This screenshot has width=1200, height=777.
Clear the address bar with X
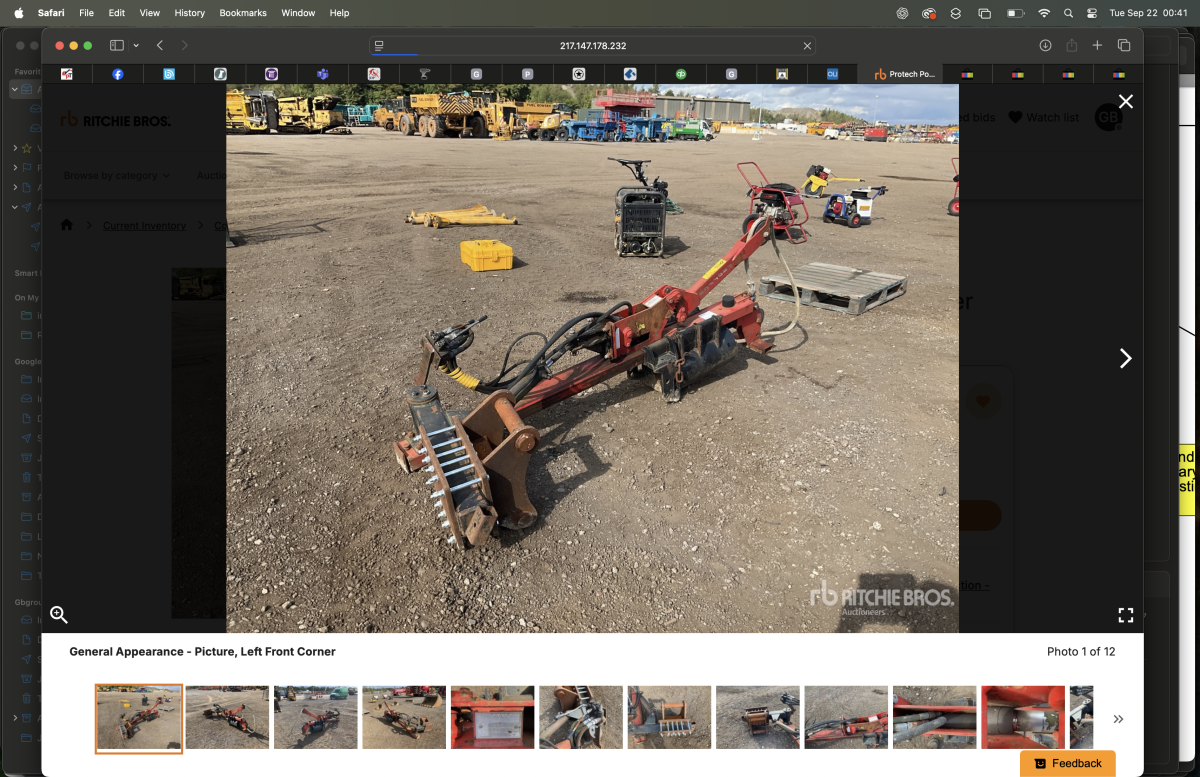[807, 46]
